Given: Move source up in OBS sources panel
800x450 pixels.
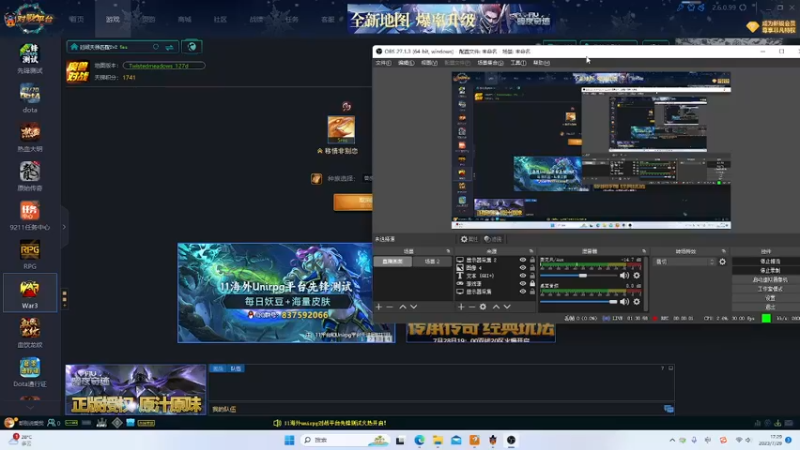Looking at the screenshot, I should pos(496,307).
